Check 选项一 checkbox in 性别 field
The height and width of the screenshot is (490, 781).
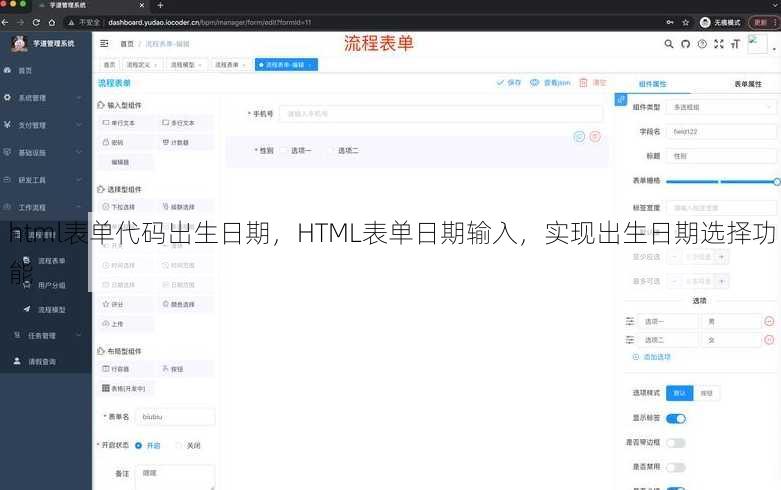coord(284,150)
